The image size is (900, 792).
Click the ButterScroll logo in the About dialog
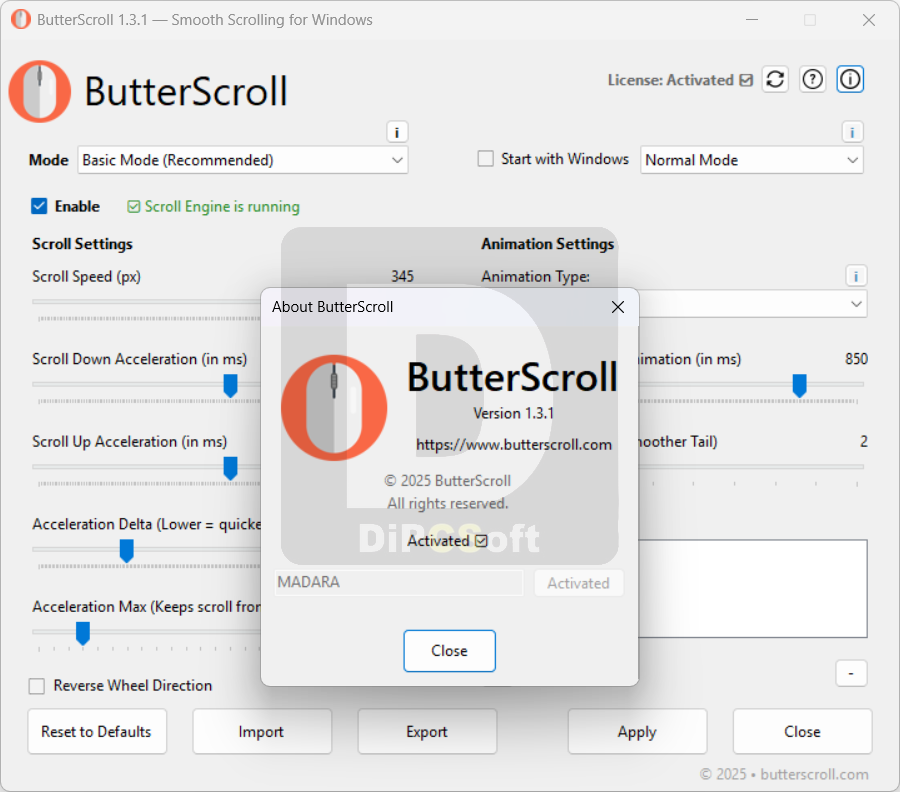pyautogui.click(x=334, y=407)
